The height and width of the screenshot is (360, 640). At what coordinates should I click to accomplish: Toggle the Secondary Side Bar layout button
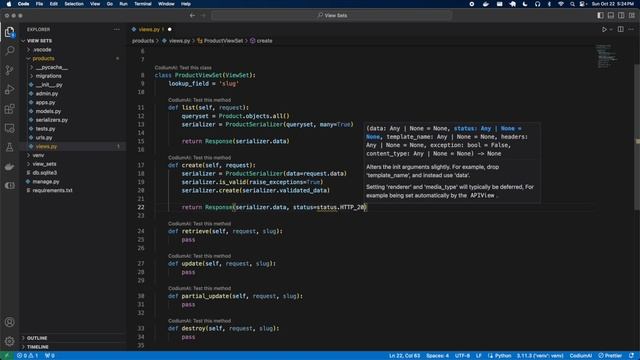tap(621, 16)
